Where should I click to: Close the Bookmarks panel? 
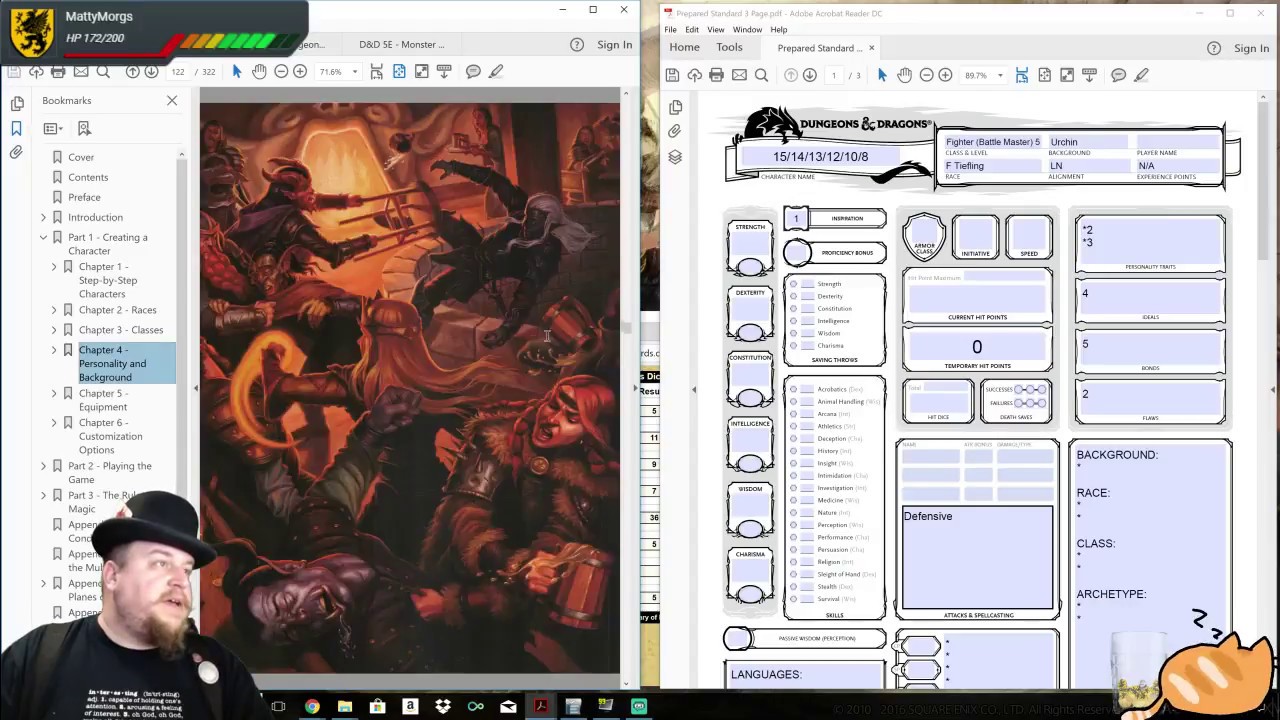click(x=172, y=100)
